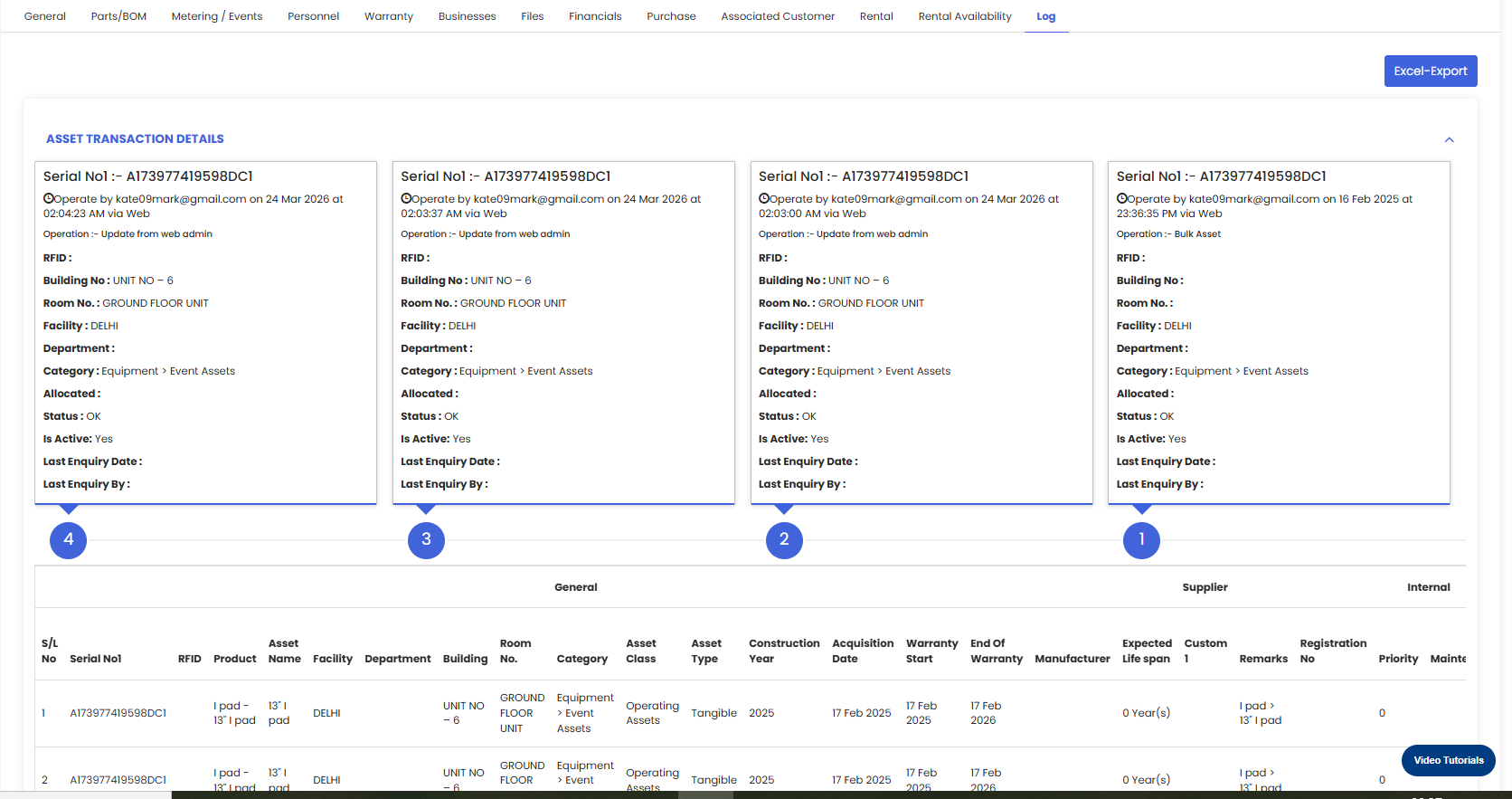
Task: Open the Rental tab
Action: (876, 16)
